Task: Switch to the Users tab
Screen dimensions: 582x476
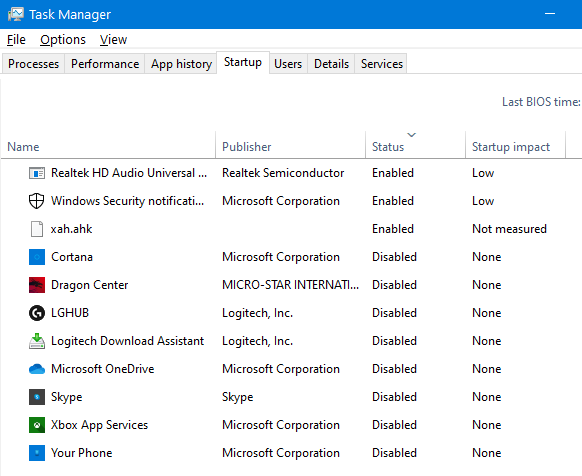Action: 288,64
